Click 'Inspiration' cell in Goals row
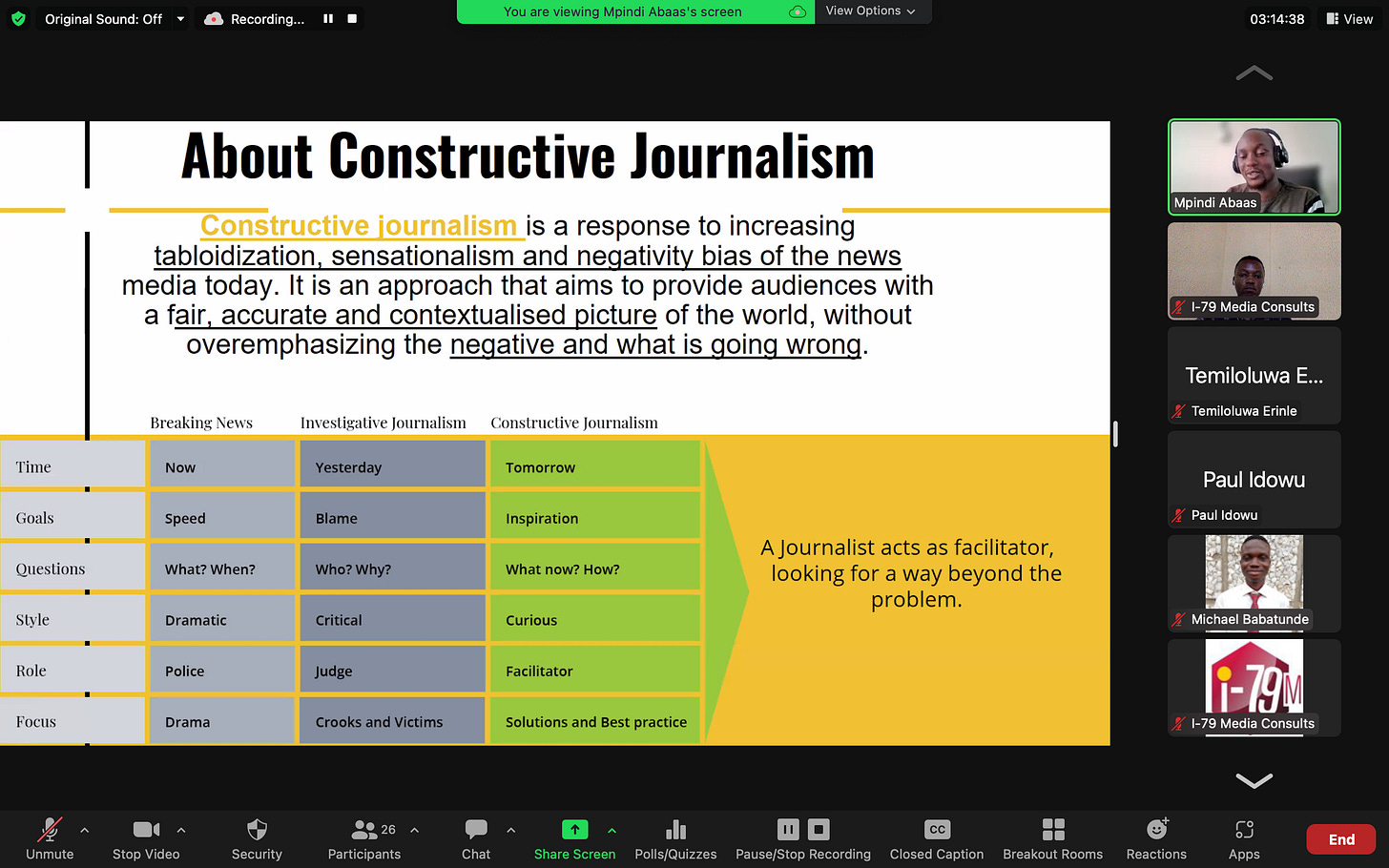This screenshot has height=868, width=1389. click(x=595, y=518)
